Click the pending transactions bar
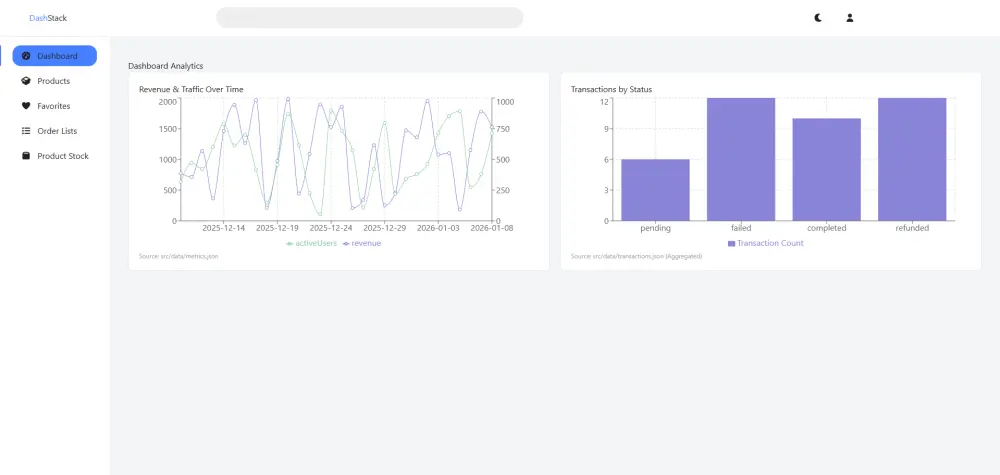The height and width of the screenshot is (475, 1000). 655,190
